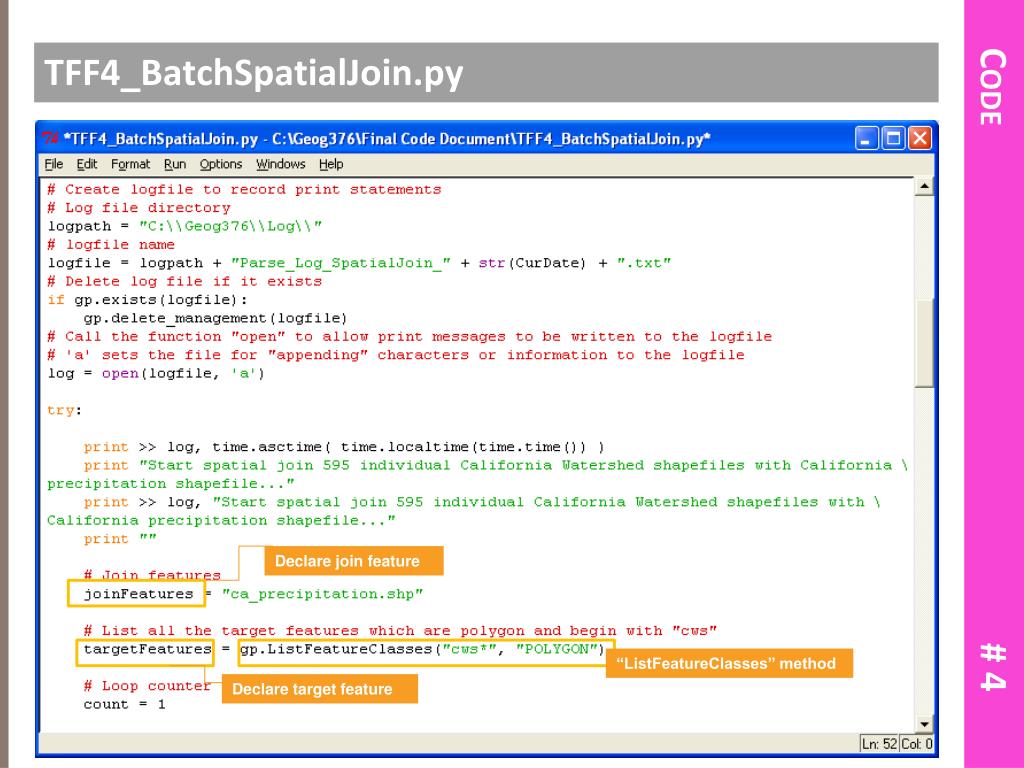Click the line 'if gp.exists(logfile):'
This screenshot has width=1024, height=768.
pos(148,300)
